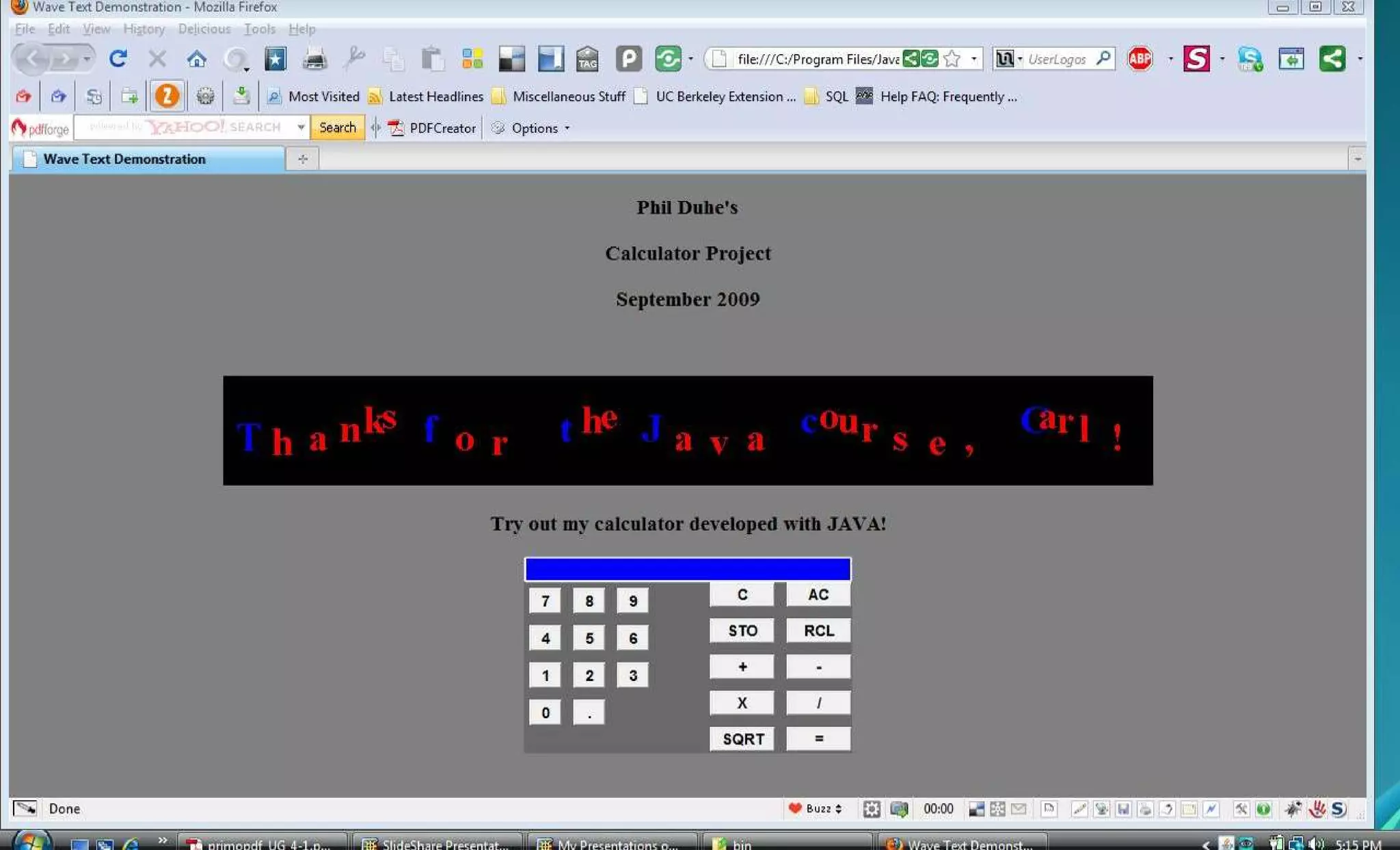This screenshot has height=850, width=1400.
Task: Click the yellow Search button
Action: pos(338,127)
